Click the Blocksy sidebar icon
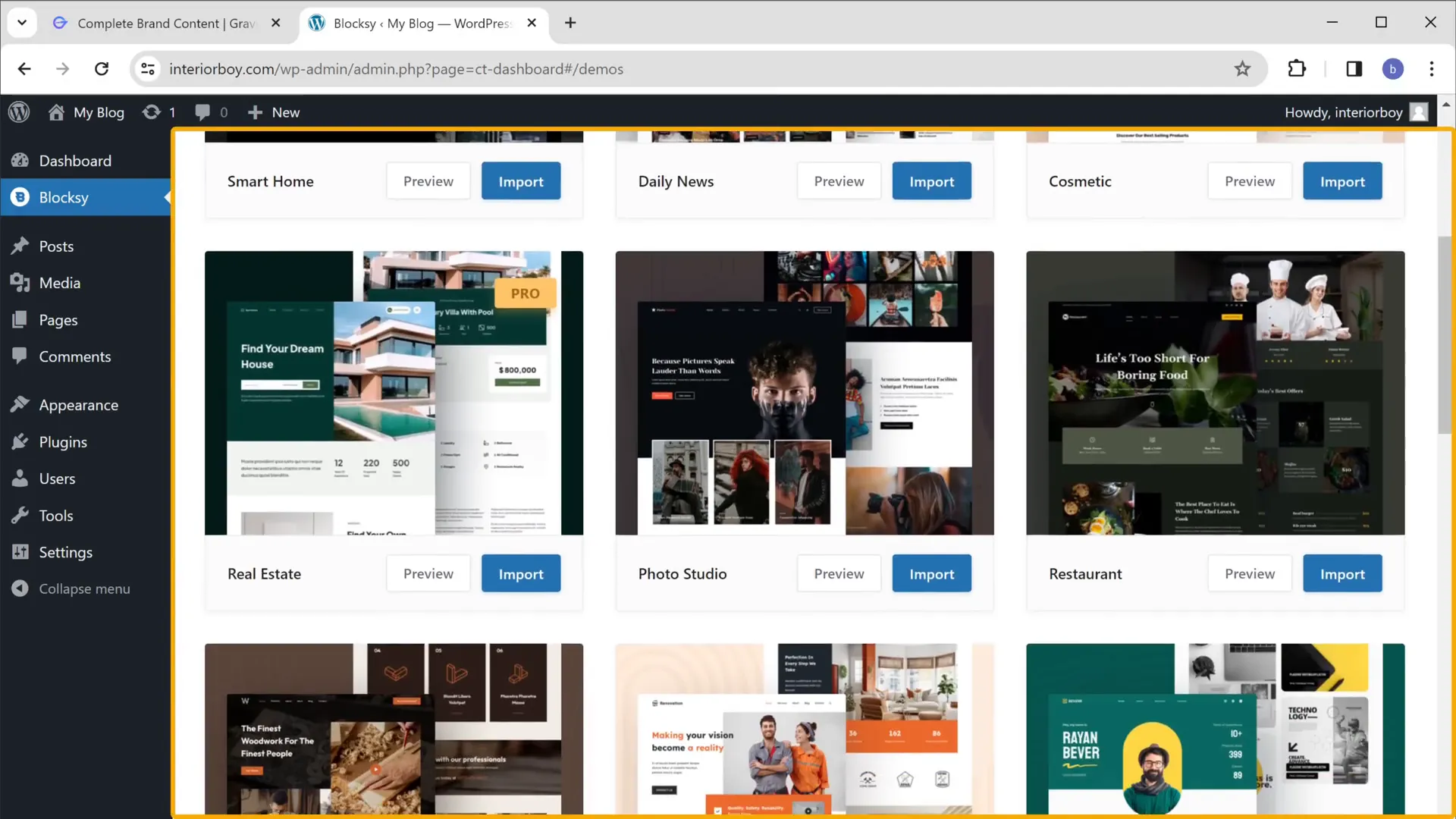 20,197
